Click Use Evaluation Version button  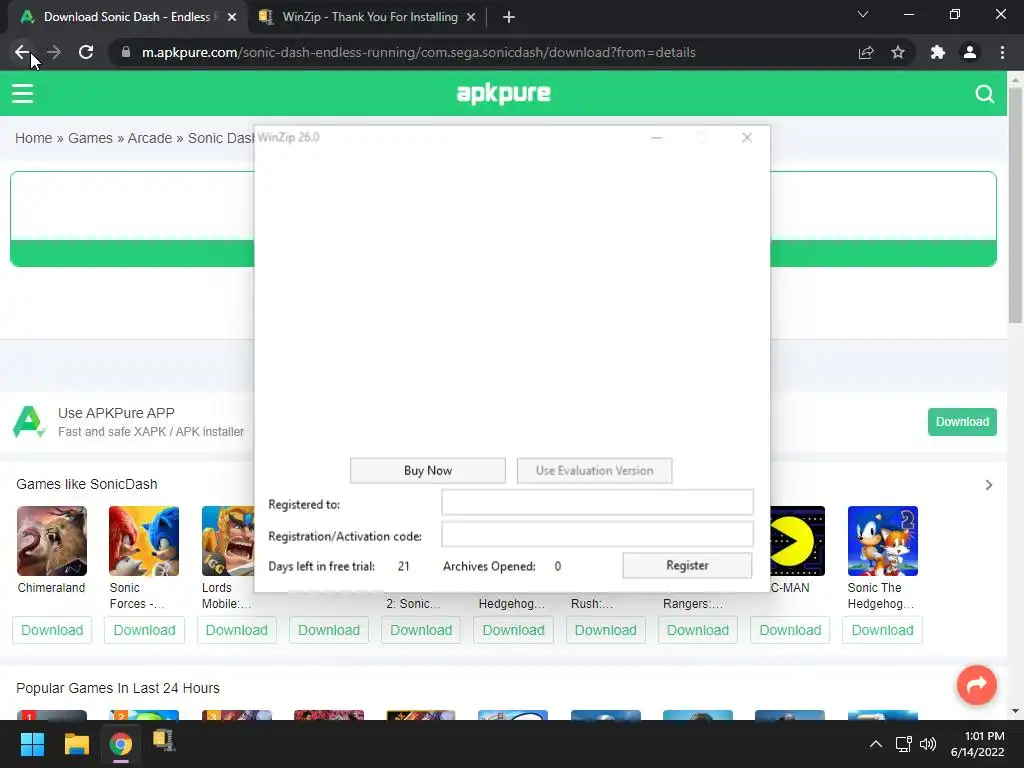594,470
